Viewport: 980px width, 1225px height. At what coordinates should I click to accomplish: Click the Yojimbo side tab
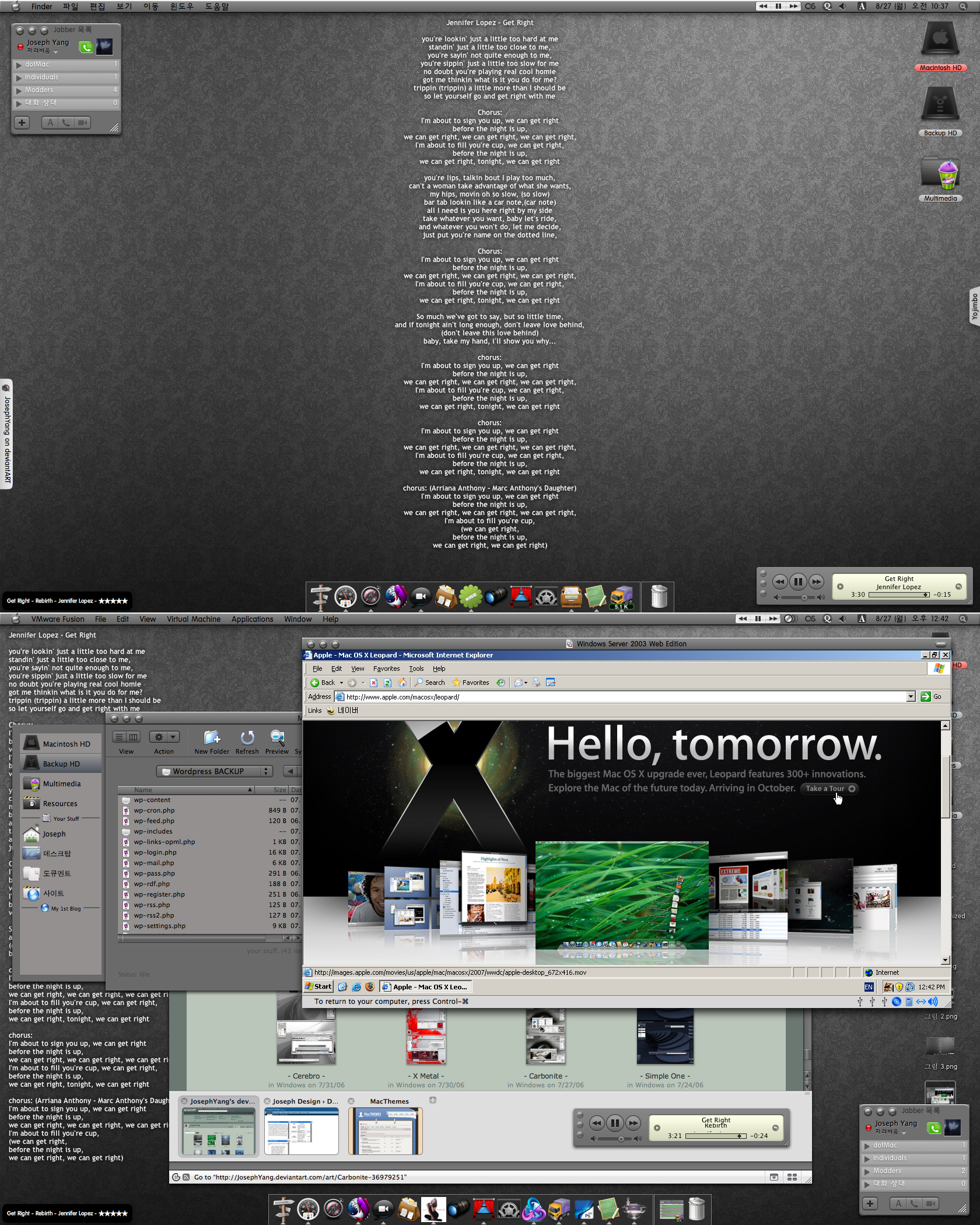(974, 306)
